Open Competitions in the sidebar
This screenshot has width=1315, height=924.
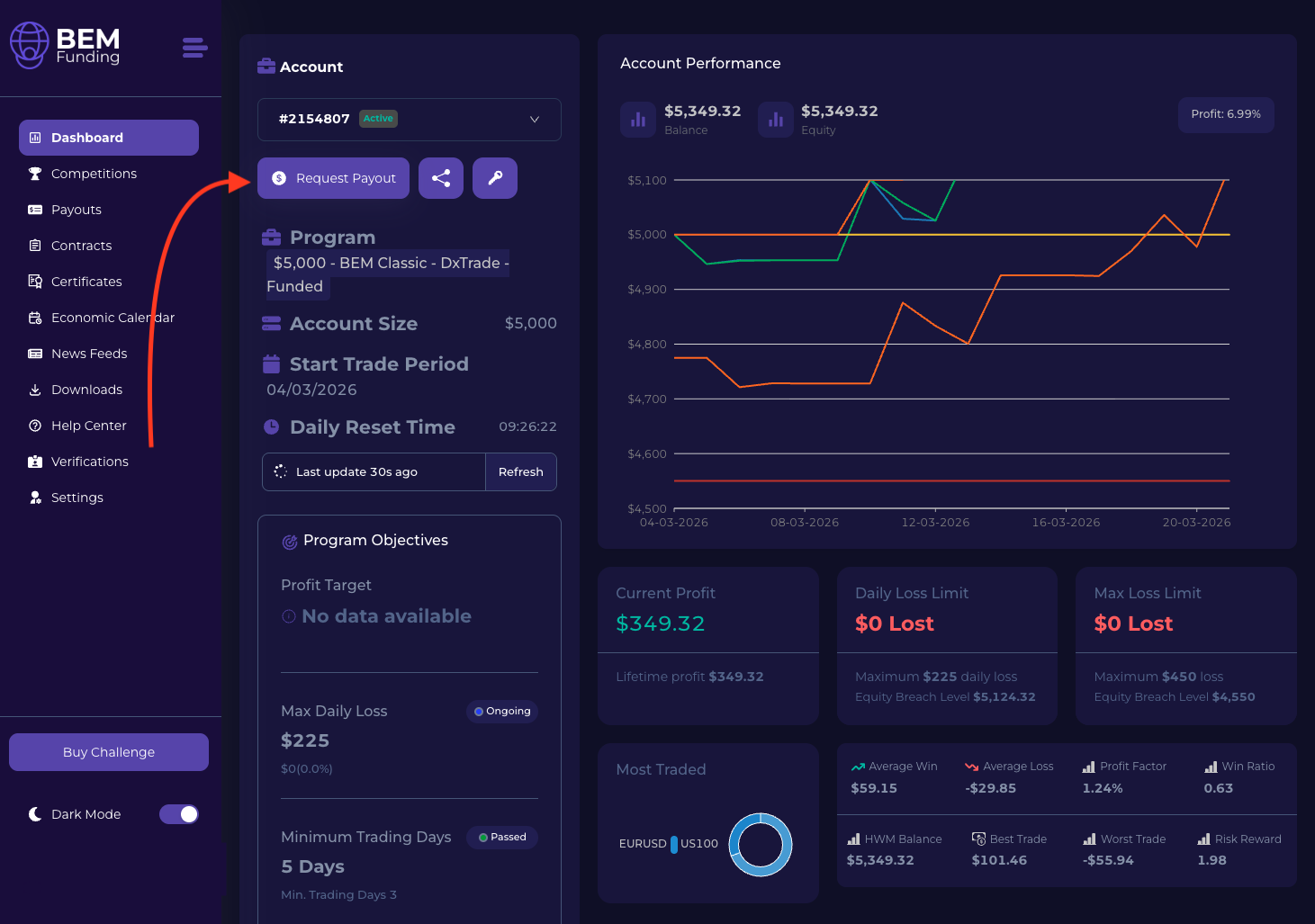click(x=94, y=174)
